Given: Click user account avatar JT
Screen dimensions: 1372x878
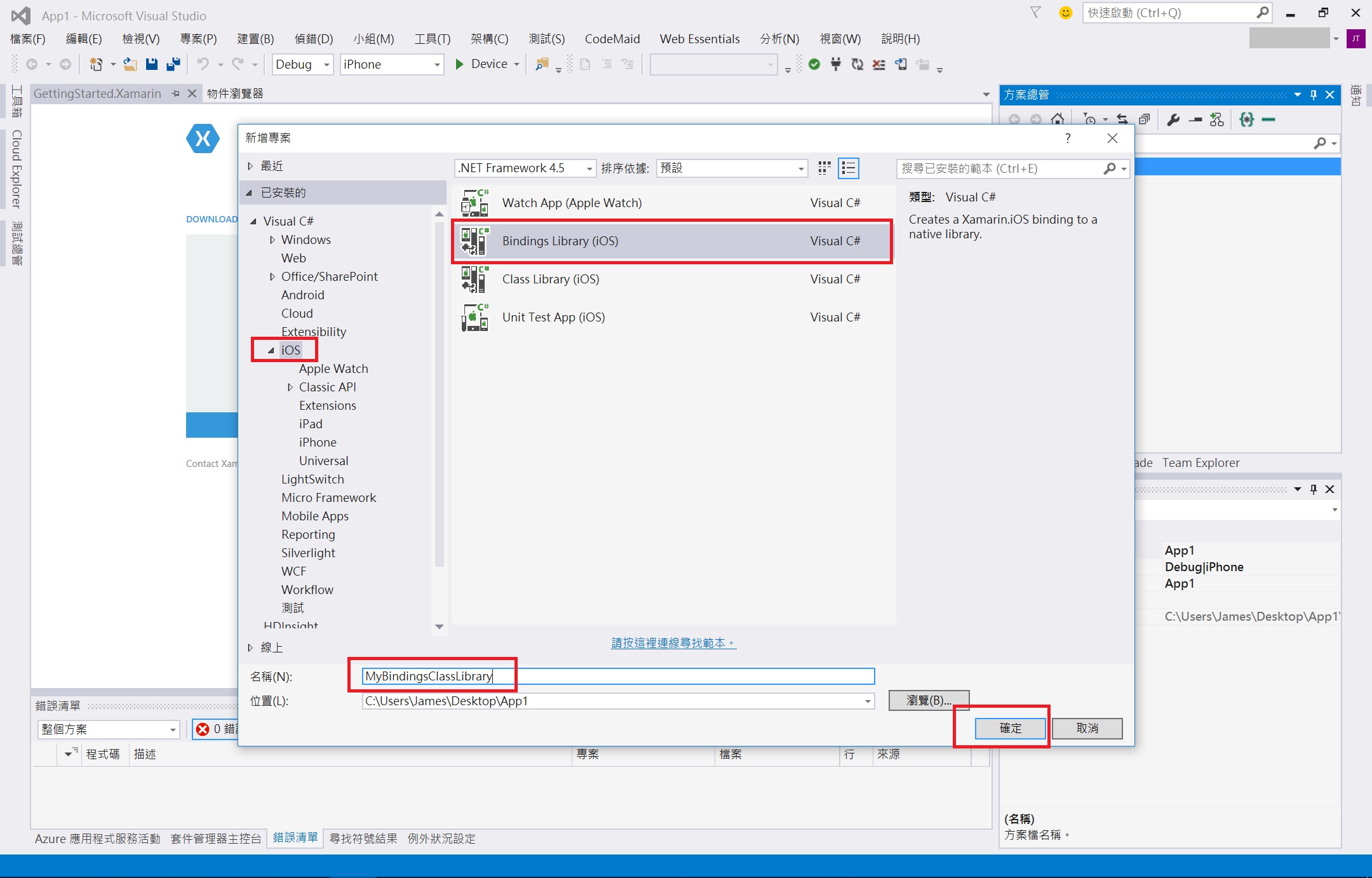Looking at the screenshot, I should coord(1355,39).
